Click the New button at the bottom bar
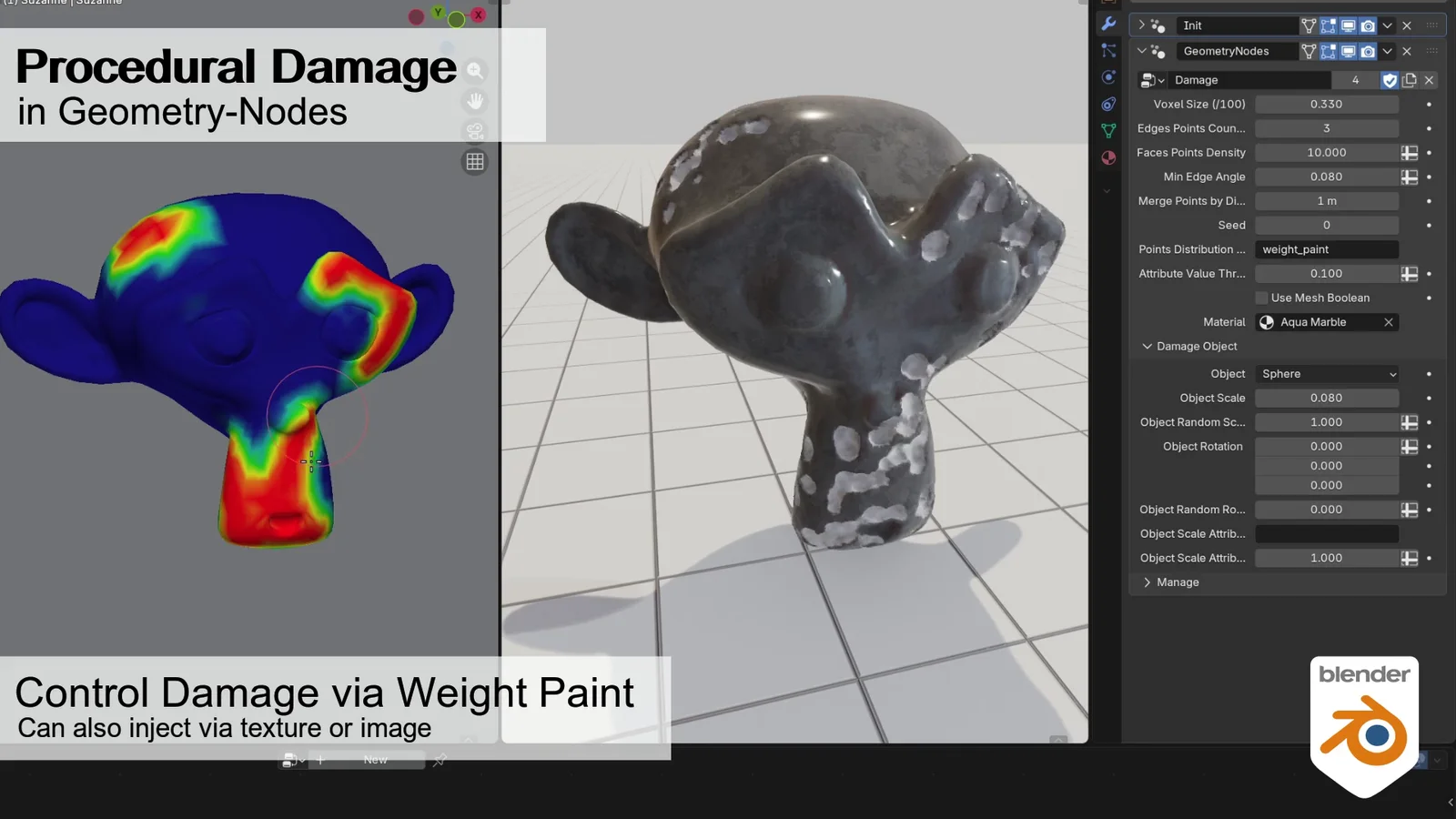Image resolution: width=1456 pixels, height=819 pixels. [375, 760]
